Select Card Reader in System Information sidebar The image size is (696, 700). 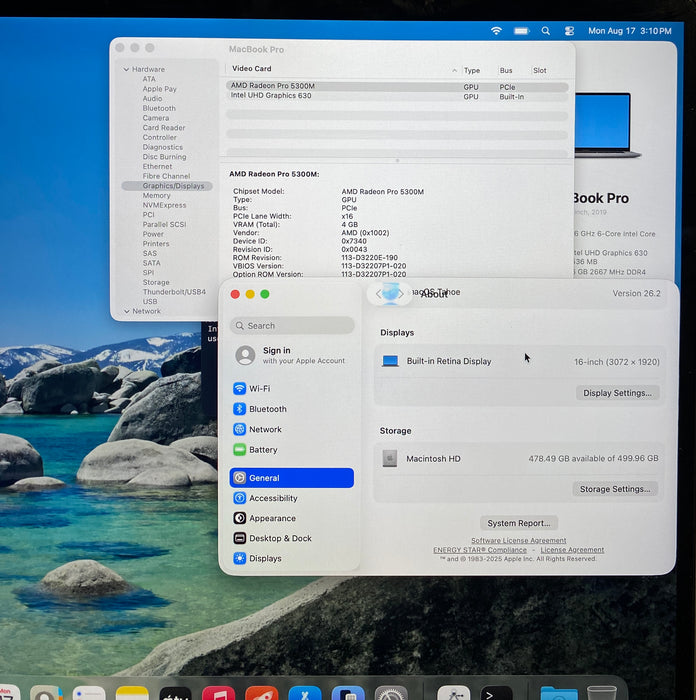pyautogui.click(x=164, y=128)
